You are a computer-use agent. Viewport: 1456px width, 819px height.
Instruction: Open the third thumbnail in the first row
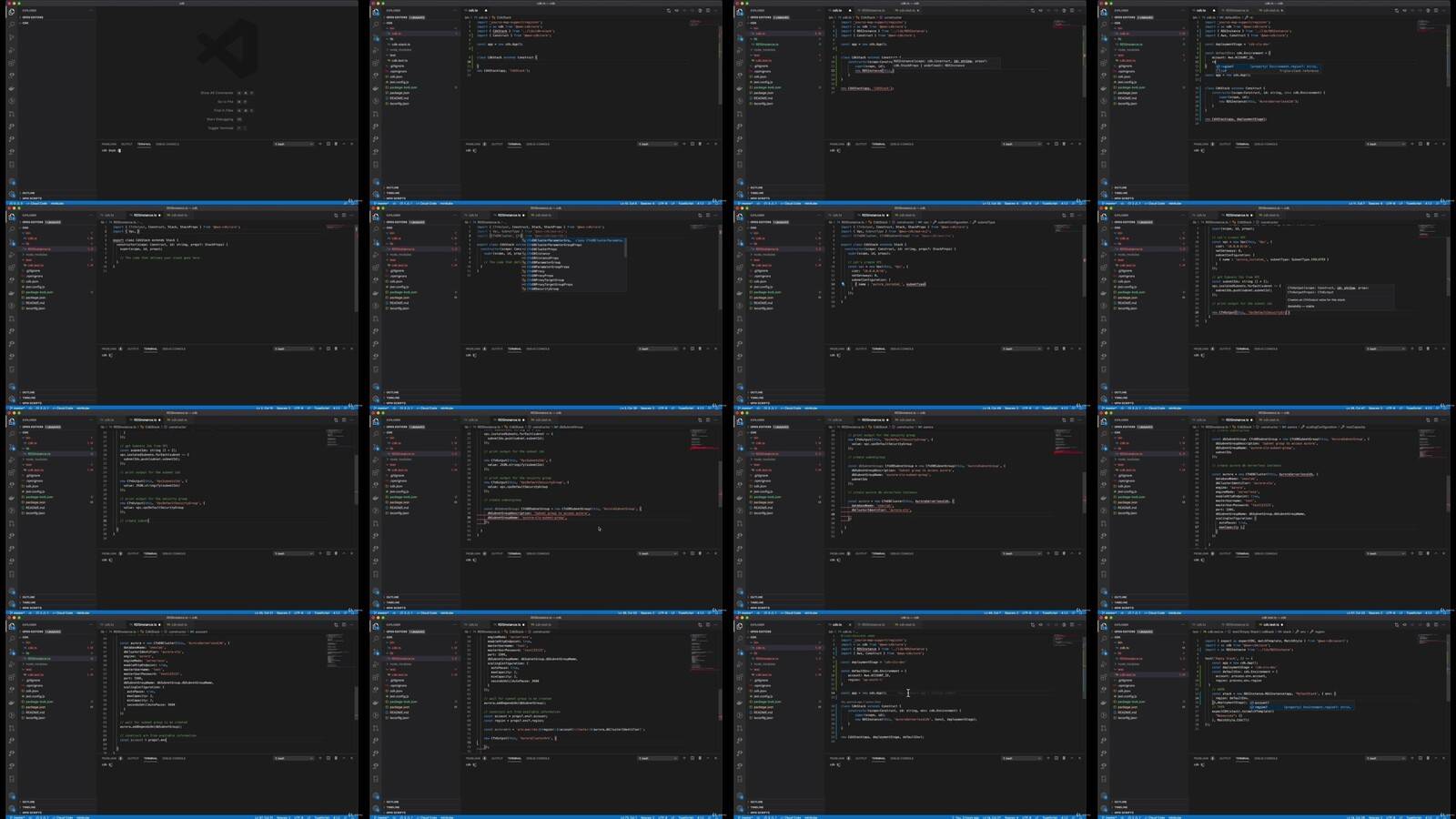point(910,102)
